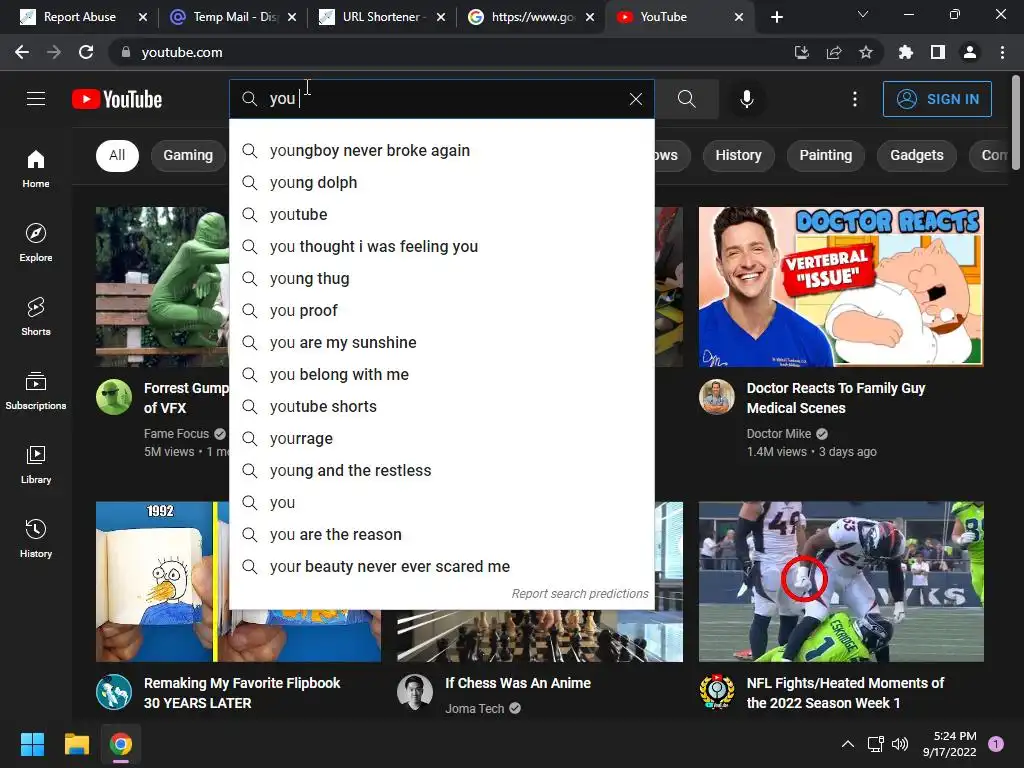This screenshot has width=1024, height=768.
Task: Bookmark this page with the star icon
Action: tap(866, 52)
